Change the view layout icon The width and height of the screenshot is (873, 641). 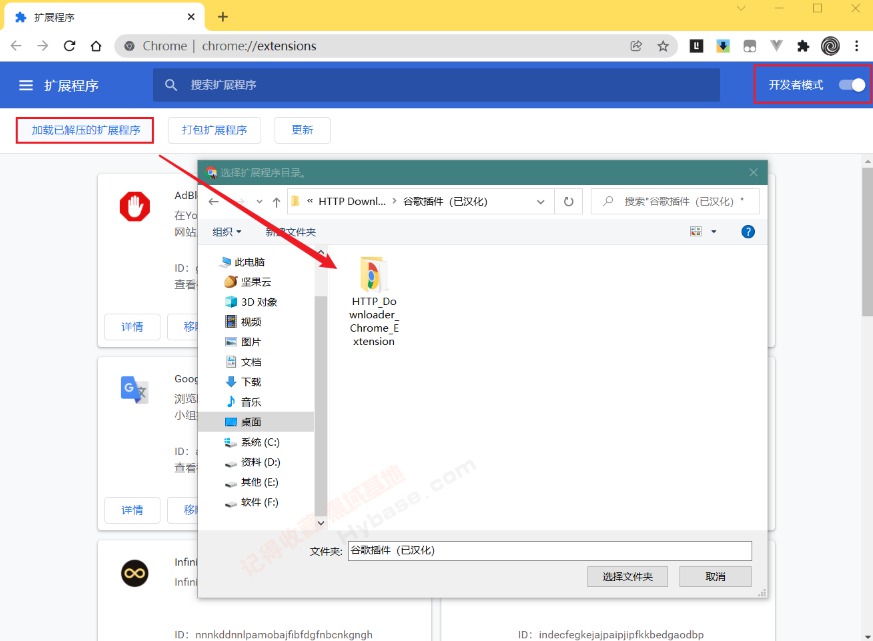click(696, 231)
